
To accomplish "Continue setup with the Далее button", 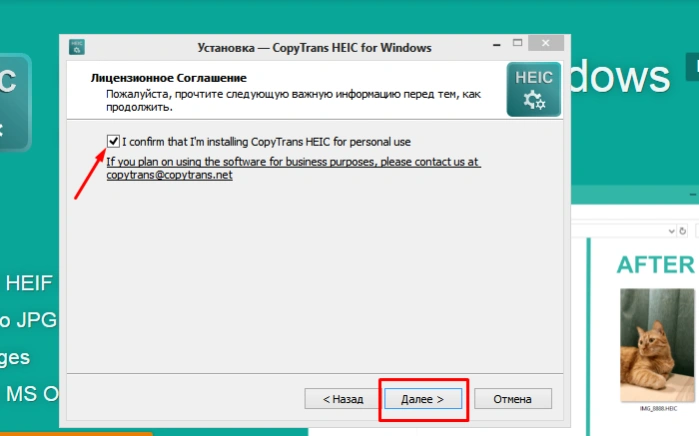I will [x=423, y=399].
